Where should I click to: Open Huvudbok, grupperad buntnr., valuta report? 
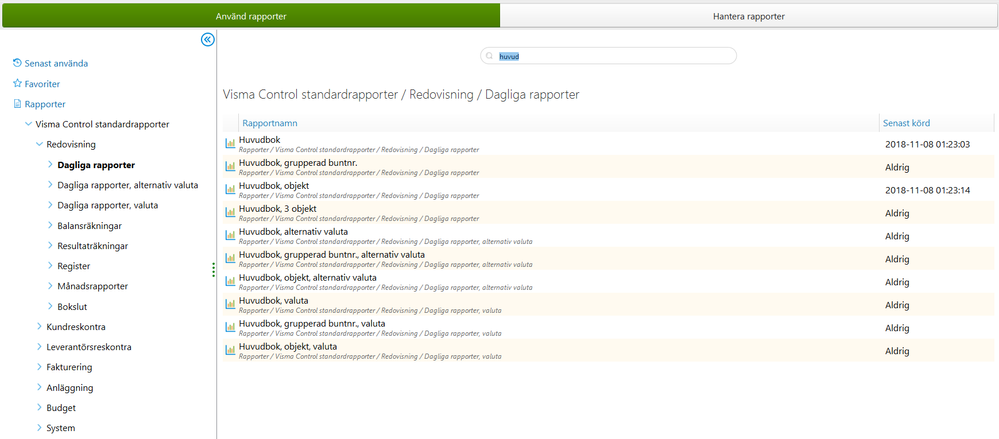[312, 324]
